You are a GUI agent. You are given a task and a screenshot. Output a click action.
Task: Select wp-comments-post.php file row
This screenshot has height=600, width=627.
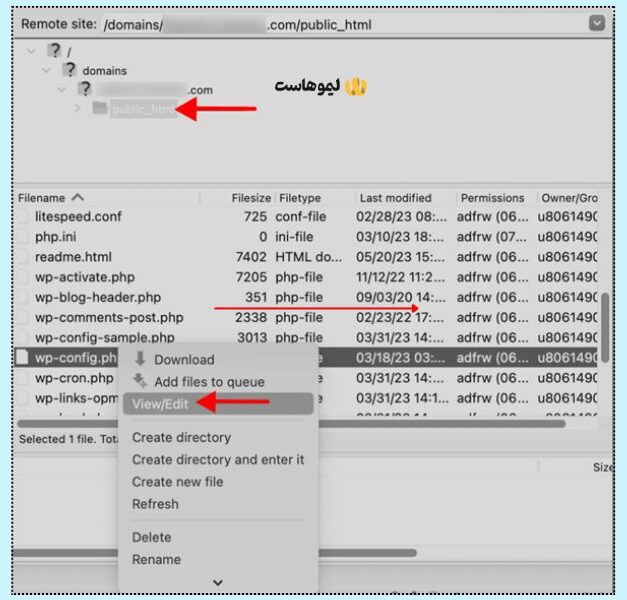306,318
